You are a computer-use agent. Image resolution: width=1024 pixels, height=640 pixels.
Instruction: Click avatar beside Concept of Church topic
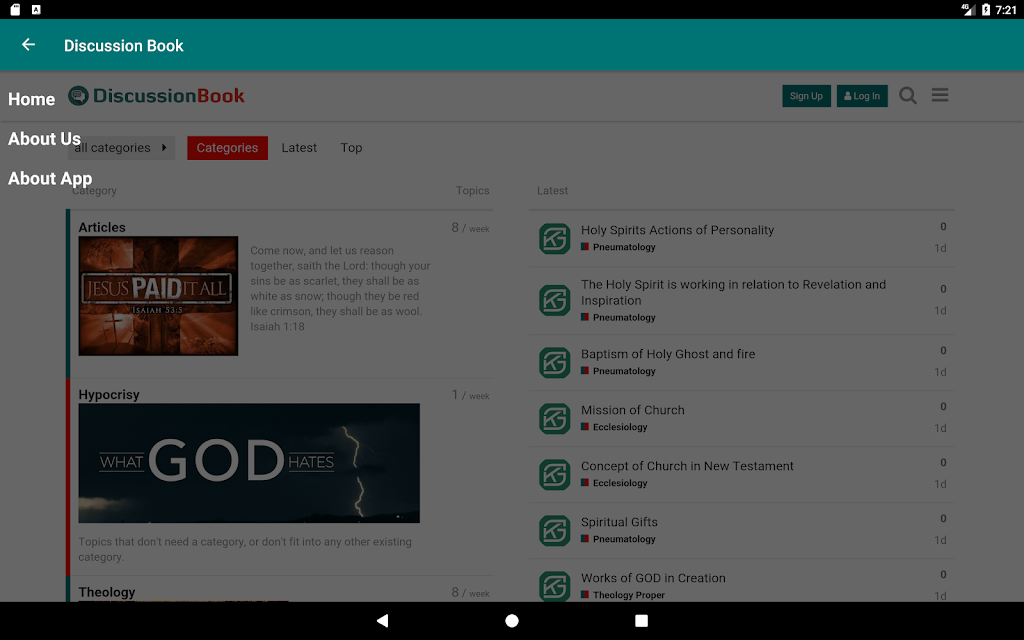[x=554, y=475]
